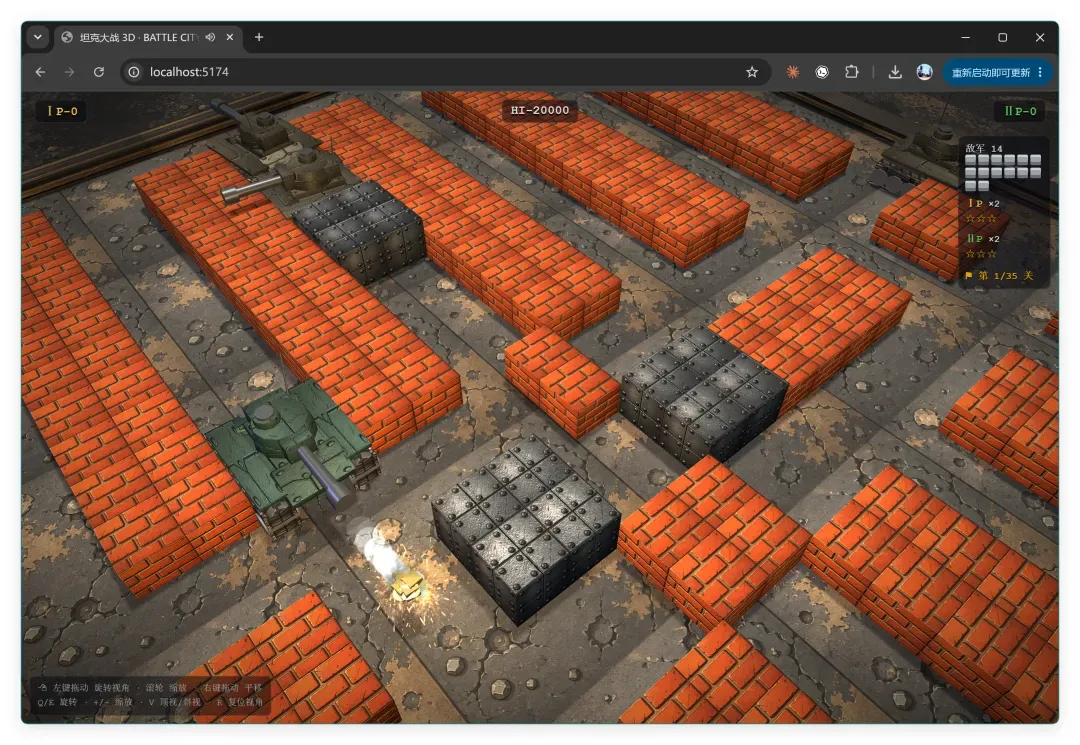Click the R 复位视角 hint text
This screenshot has height=745, width=1080.
tap(240, 702)
